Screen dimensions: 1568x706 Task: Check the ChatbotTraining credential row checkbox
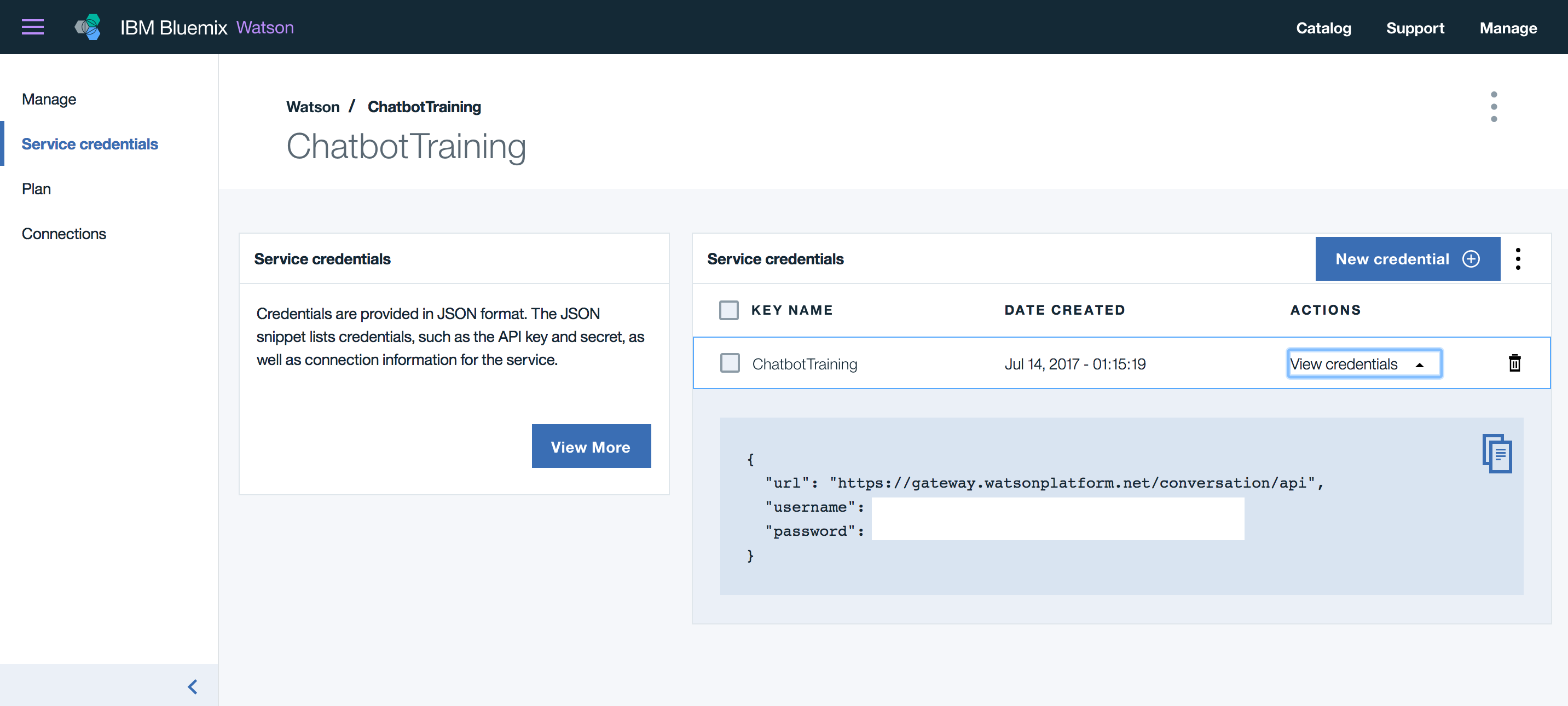click(x=729, y=363)
